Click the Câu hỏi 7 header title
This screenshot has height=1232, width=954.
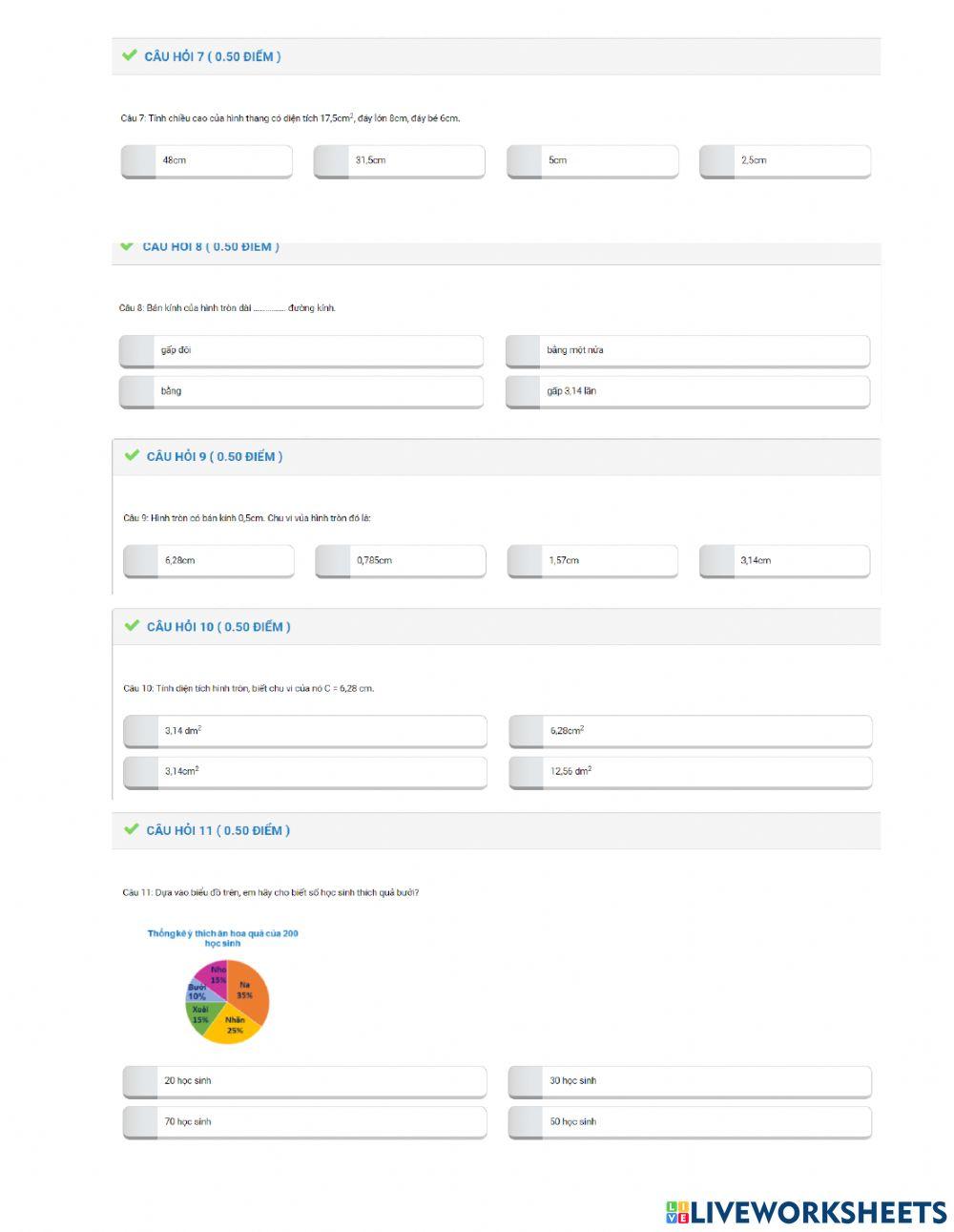(212, 56)
